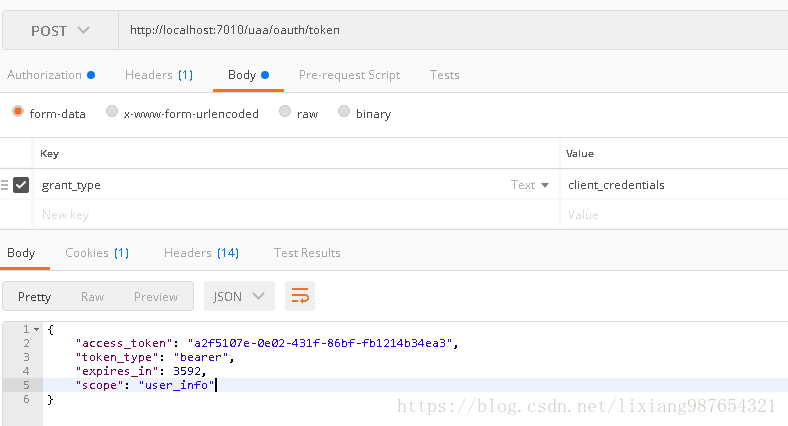Viewport: 788px width, 426px height.
Task: Select the raw body option
Action: coord(285,111)
